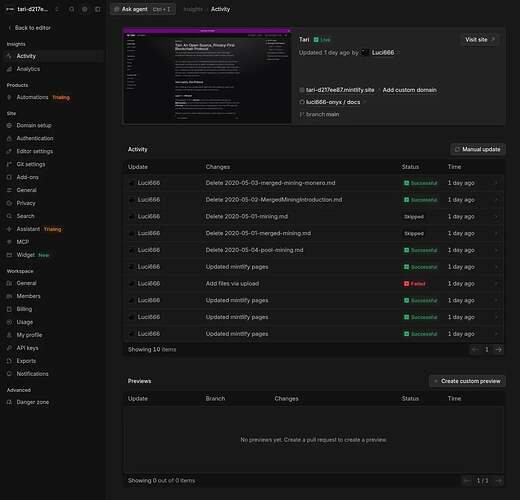Expand row Delete 2020-05-02-MergedMiningIntroduction.md chevron

(x=496, y=200)
